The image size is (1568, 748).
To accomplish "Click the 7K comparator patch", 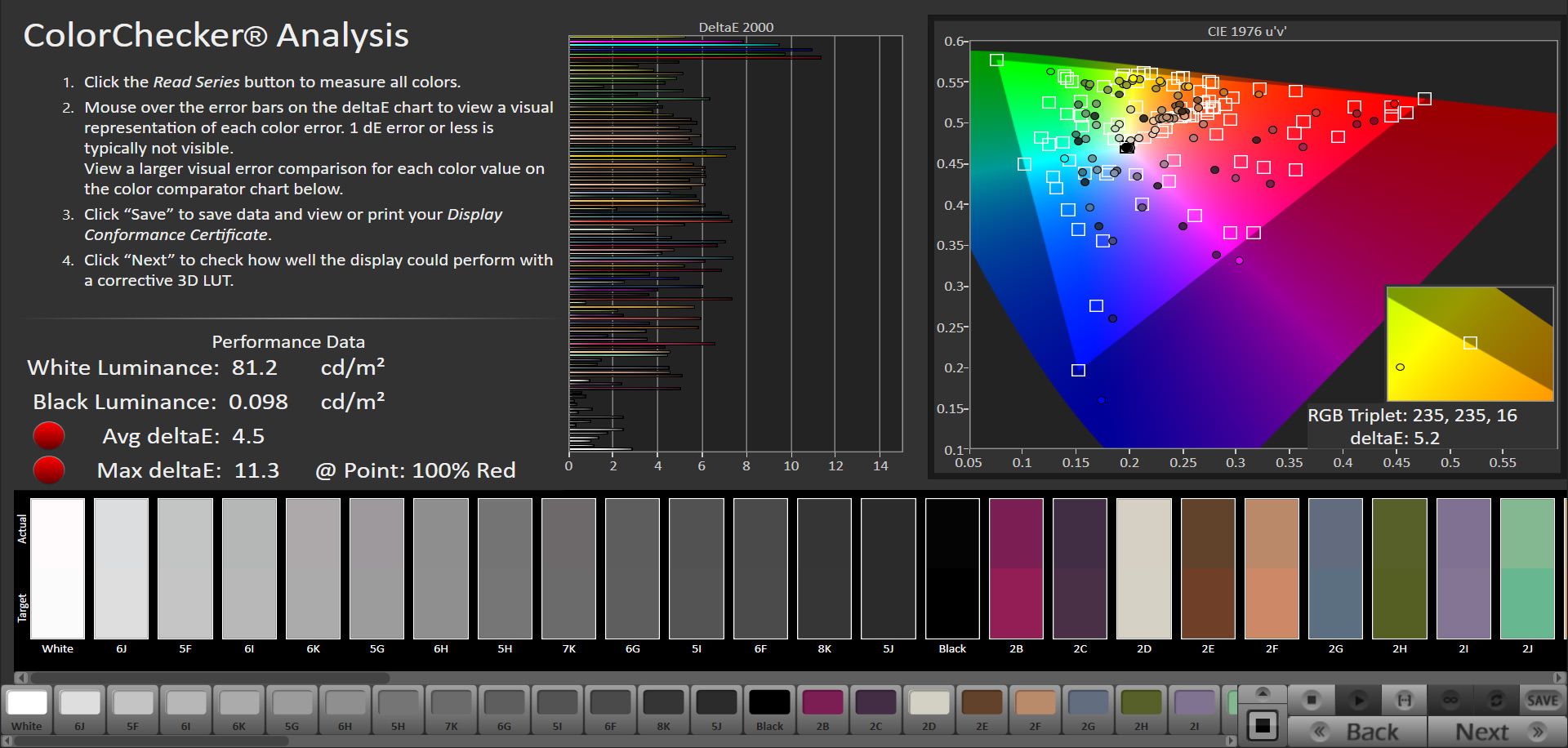I will click(x=569, y=568).
